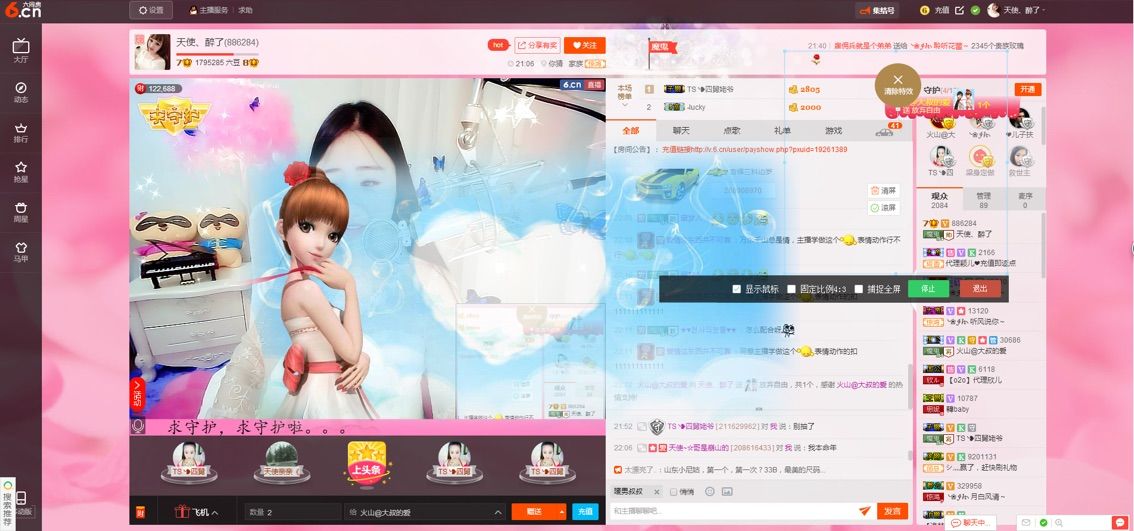
Task: Click the blue 充值 button in the gift bar
Action: 585,512
